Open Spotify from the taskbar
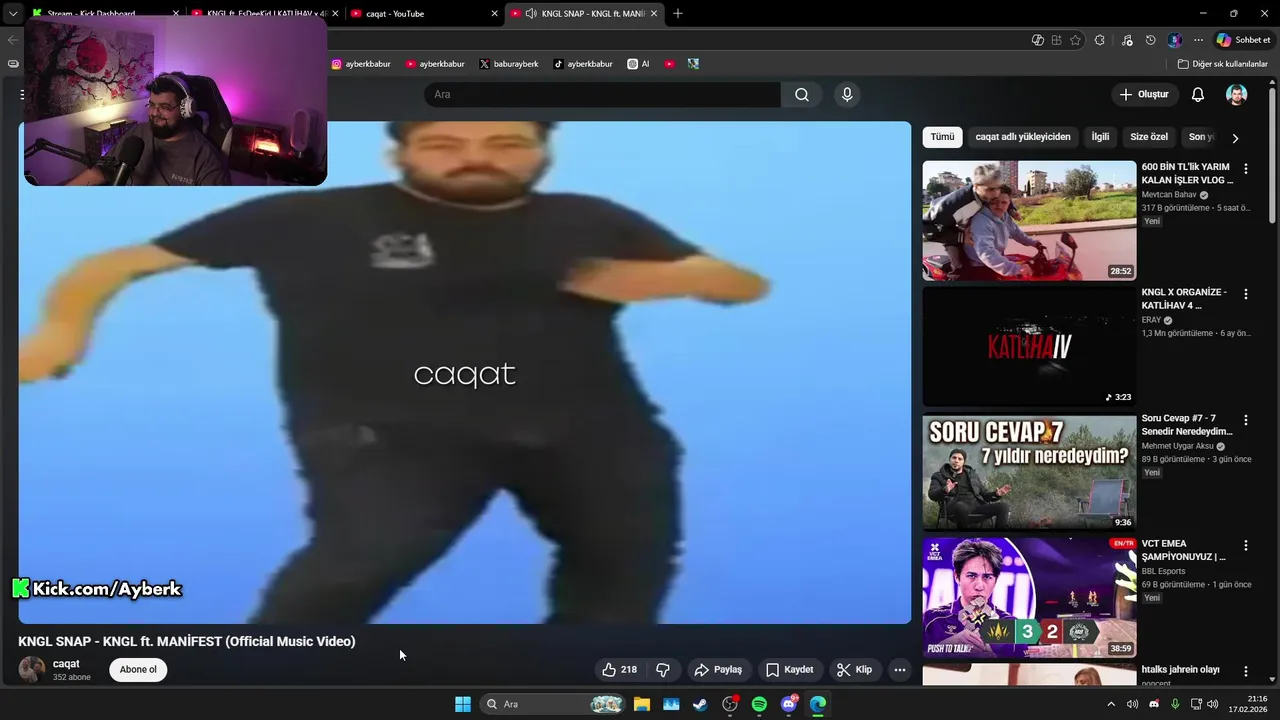 pos(759,704)
